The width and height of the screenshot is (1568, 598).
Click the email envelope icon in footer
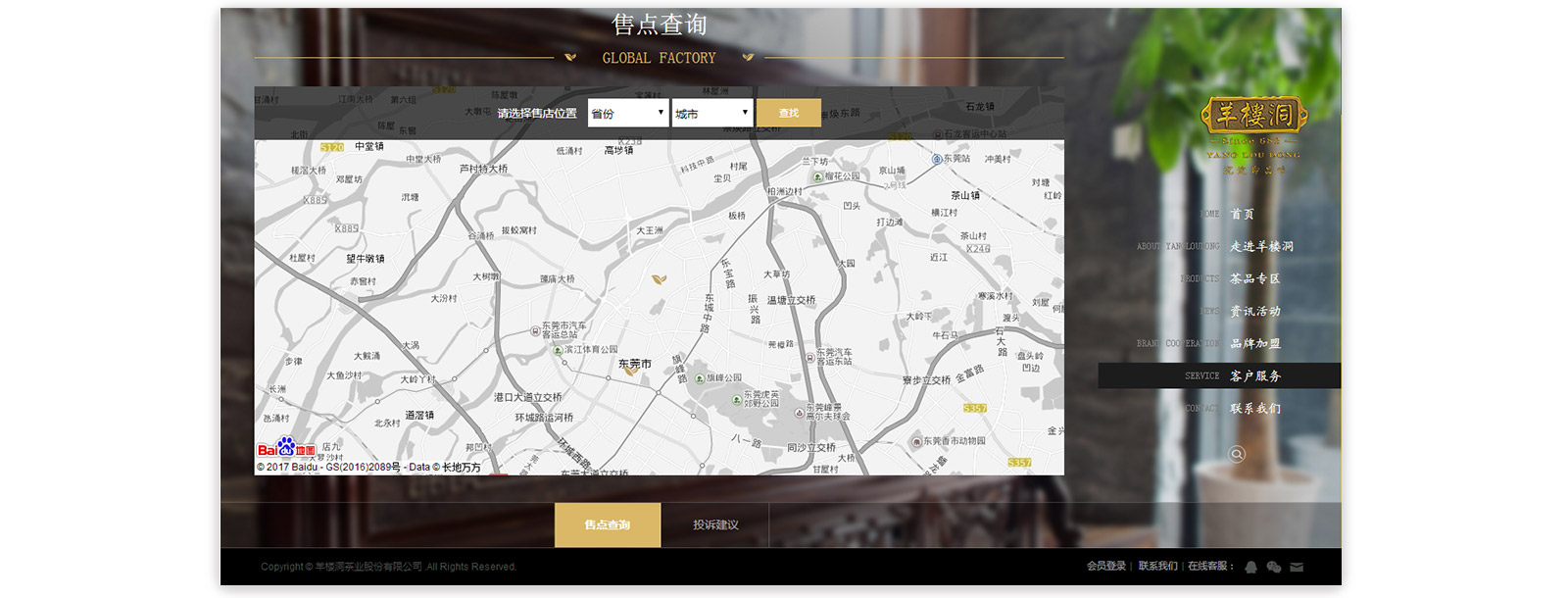point(1297,567)
